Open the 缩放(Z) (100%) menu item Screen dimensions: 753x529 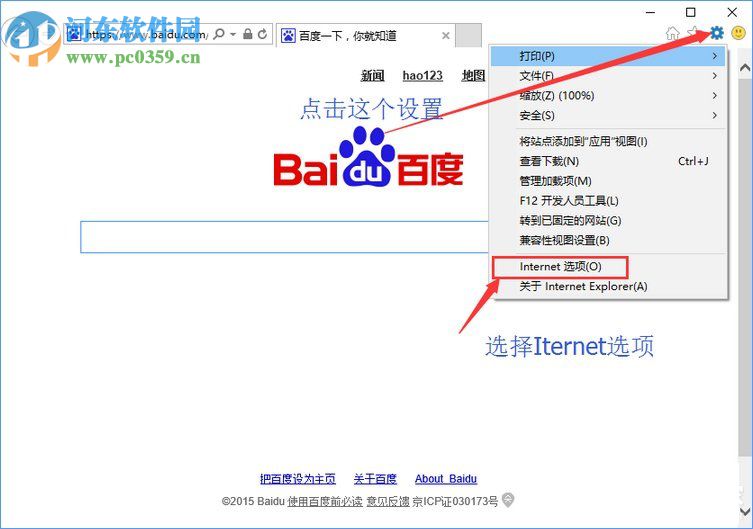(608, 96)
